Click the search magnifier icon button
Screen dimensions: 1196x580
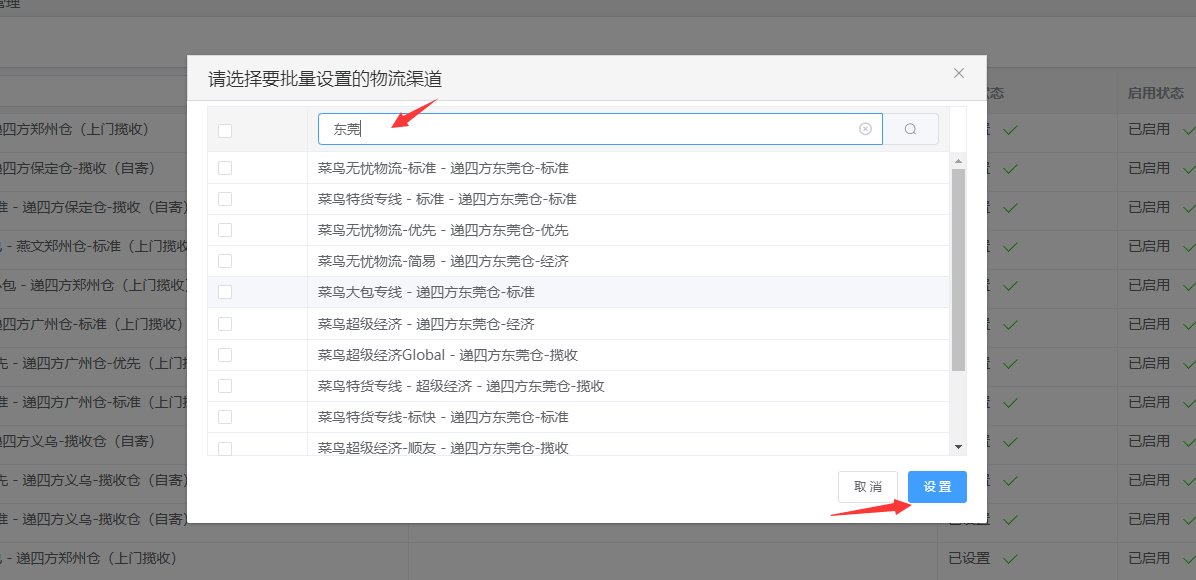click(911, 129)
